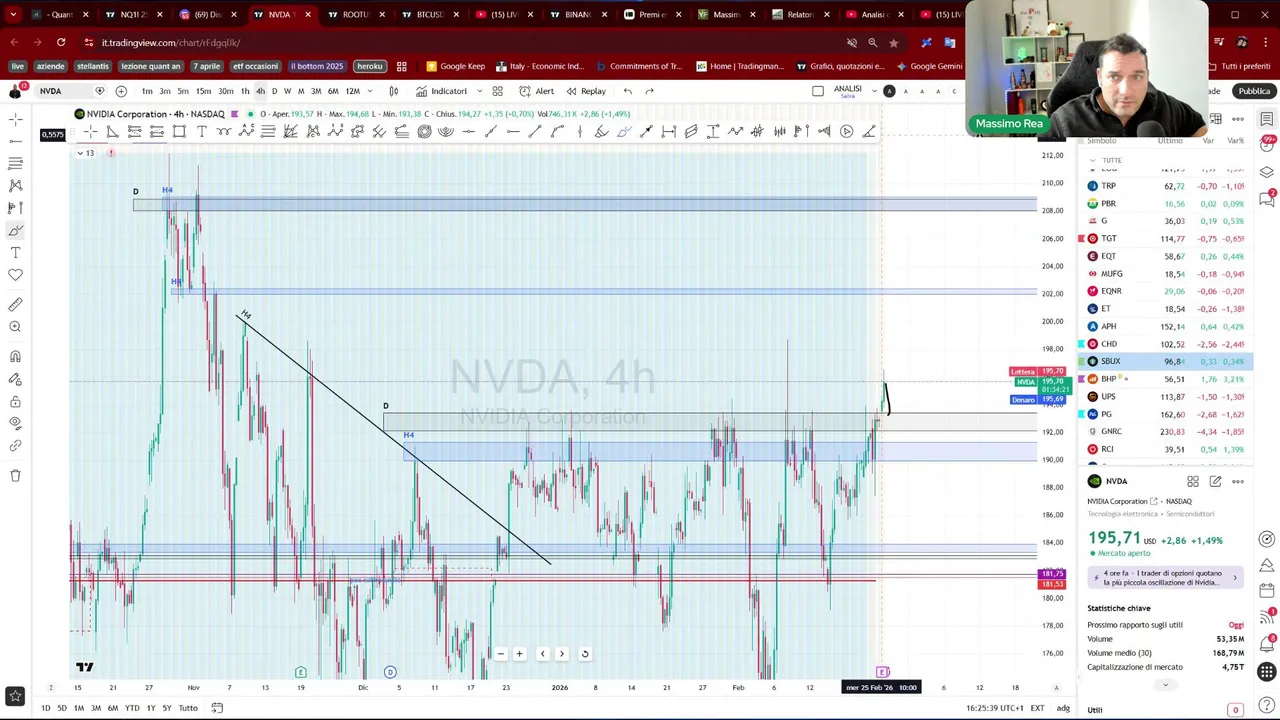Viewport: 1280px width, 720px height.
Task: Redo the last chart action
Action: (x=649, y=91)
